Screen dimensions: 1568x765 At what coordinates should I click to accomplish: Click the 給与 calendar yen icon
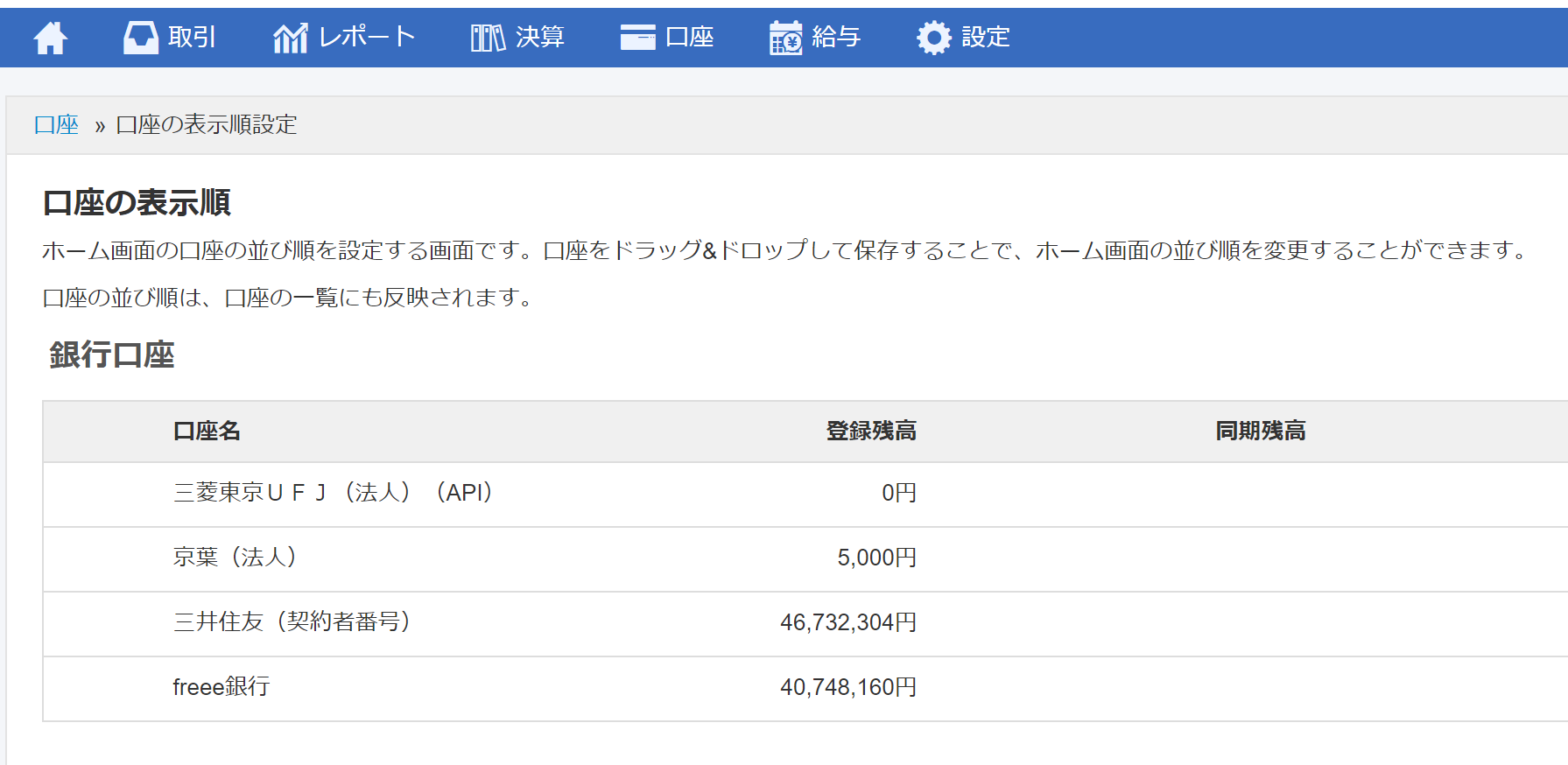tap(785, 38)
